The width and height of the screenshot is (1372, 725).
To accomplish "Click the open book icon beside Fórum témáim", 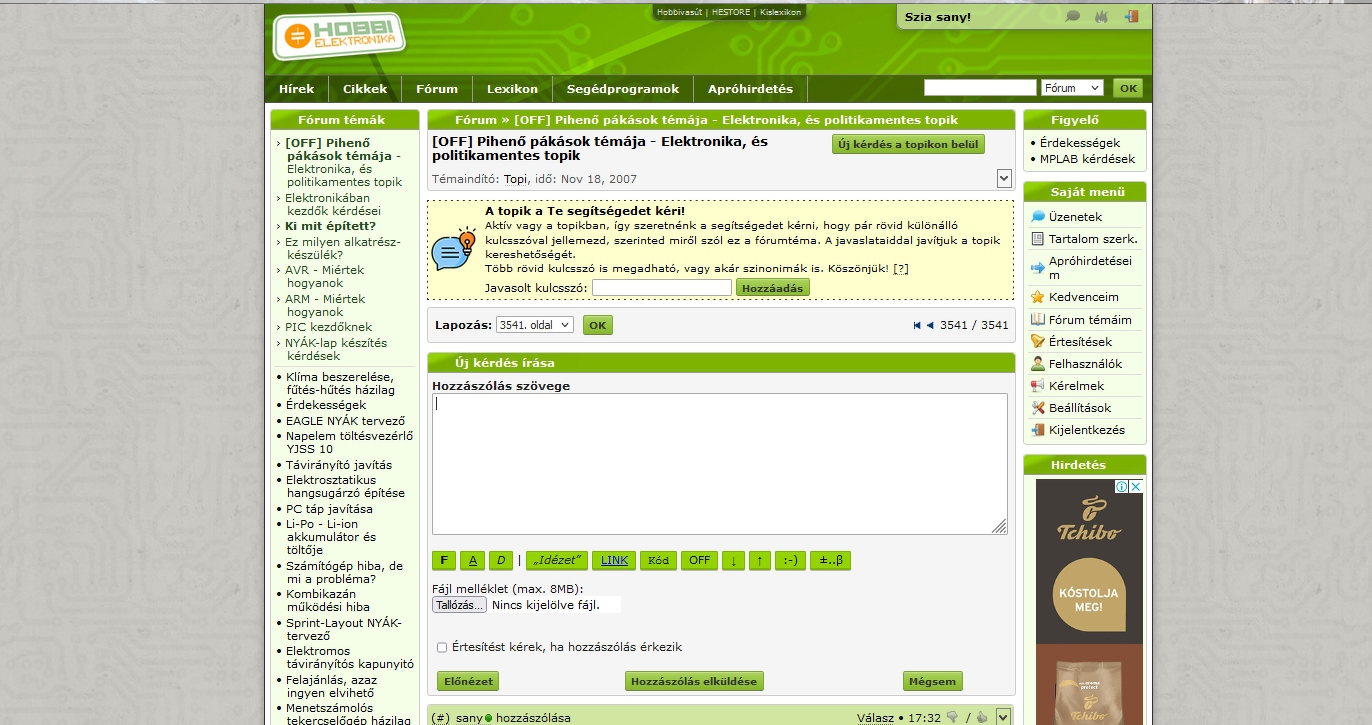I will pos(1038,320).
